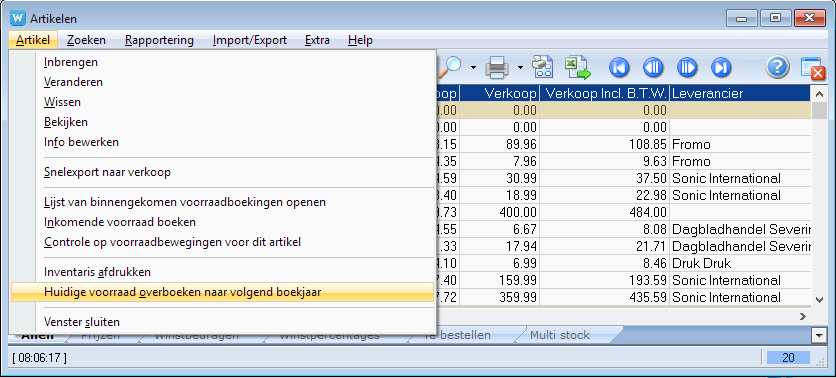The height and width of the screenshot is (378, 836).
Task: Expand the search dropdown arrow
Action: (x=473, y=68)
